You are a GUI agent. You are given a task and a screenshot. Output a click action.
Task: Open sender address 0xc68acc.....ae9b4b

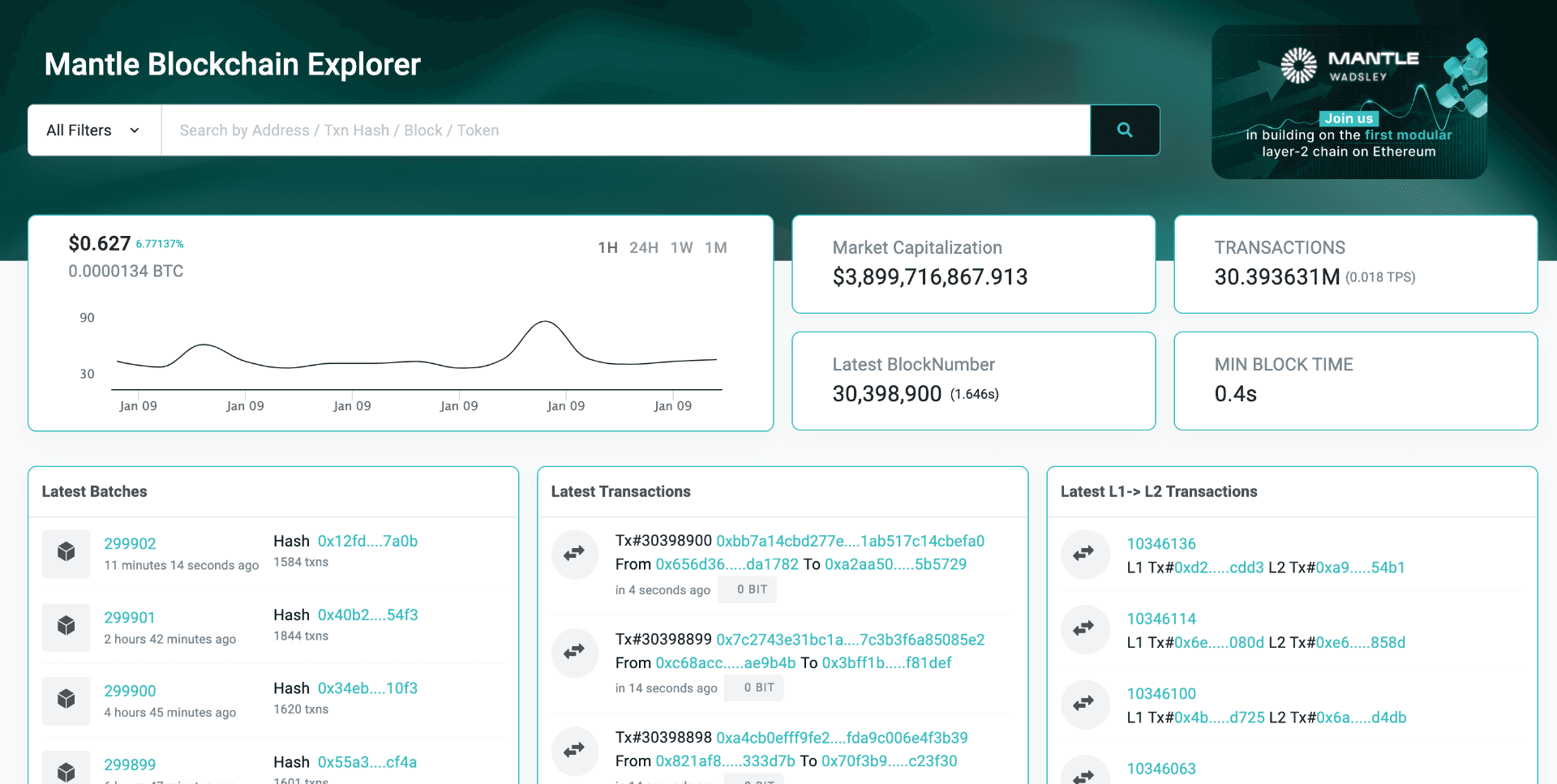point(726,663)
